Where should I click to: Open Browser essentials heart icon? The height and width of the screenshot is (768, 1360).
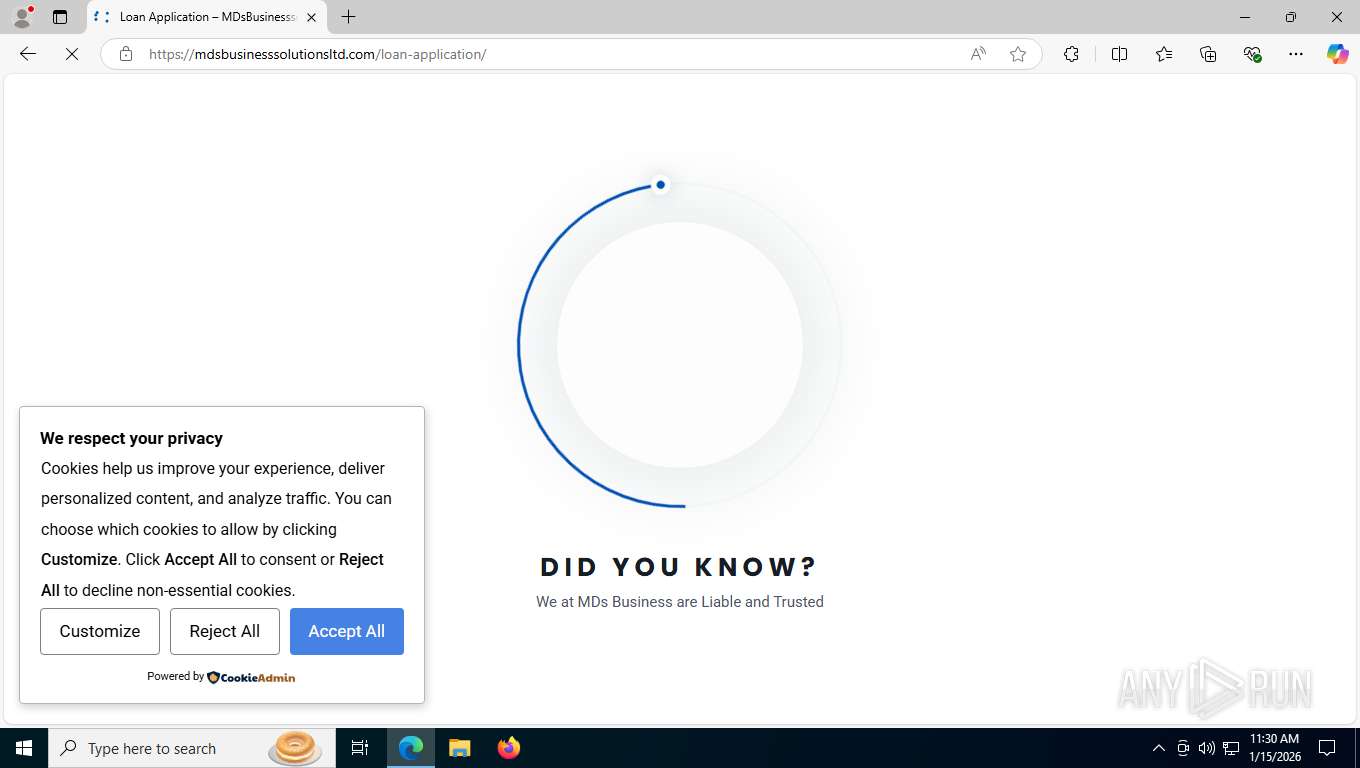(x=1252, y=54)
